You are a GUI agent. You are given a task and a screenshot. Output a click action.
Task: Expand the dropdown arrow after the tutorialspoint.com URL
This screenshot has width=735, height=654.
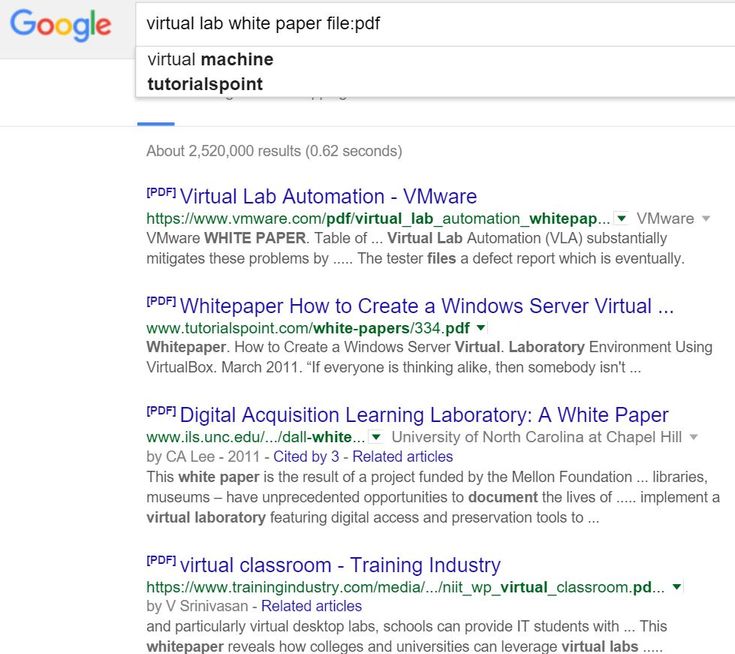coord(481,328)
